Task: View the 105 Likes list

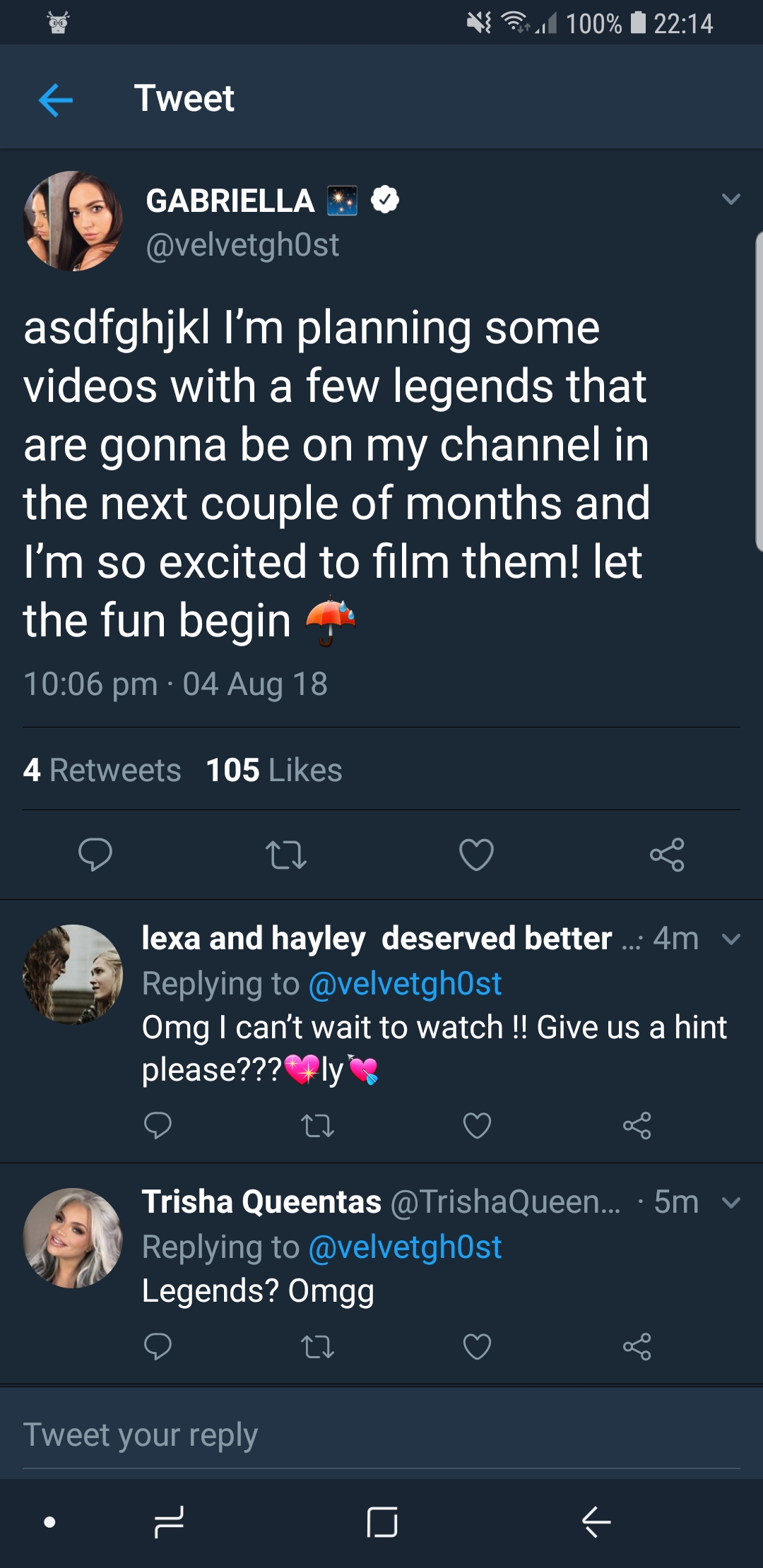Action: coord(274,770)
